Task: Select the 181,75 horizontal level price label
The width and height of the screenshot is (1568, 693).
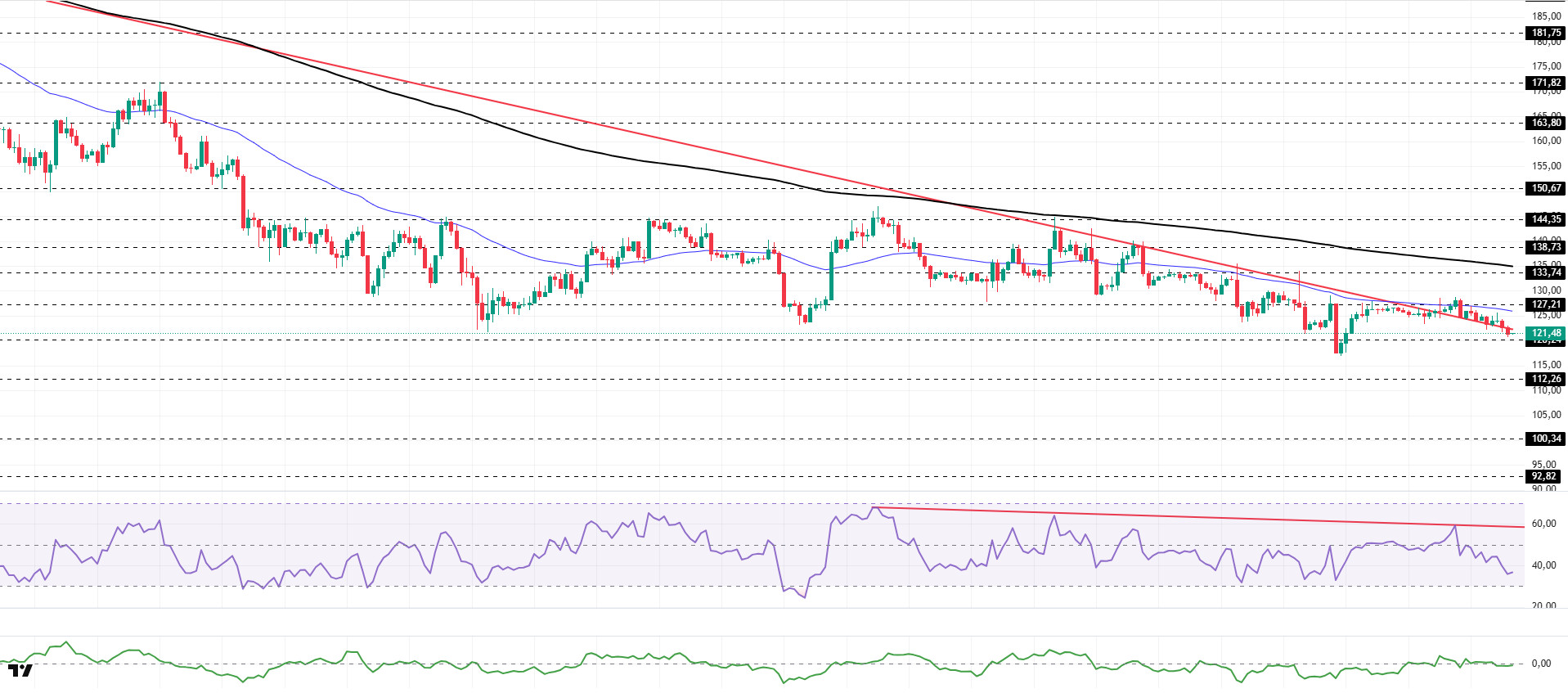Action: (x=1545, y=34)
